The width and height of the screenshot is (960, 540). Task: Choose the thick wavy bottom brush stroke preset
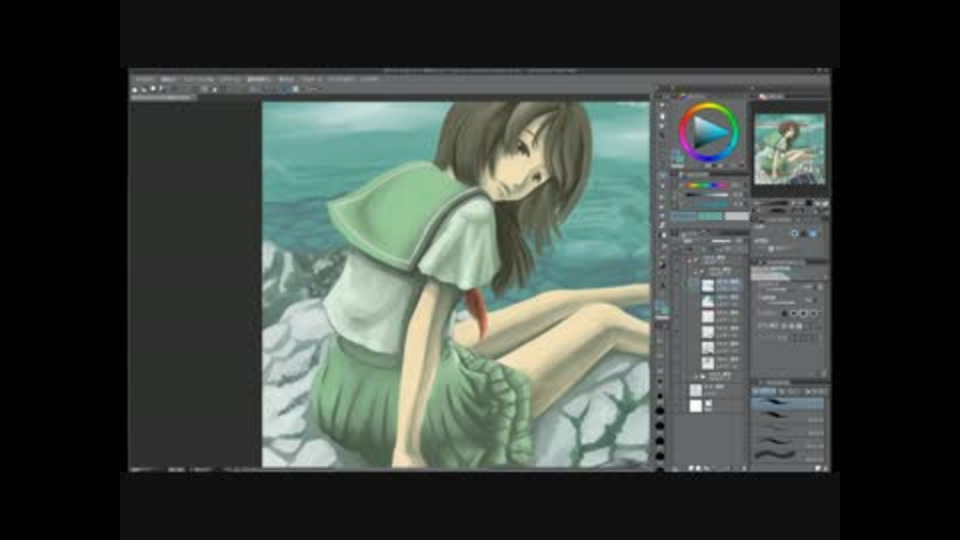click(x=787, y=455)
